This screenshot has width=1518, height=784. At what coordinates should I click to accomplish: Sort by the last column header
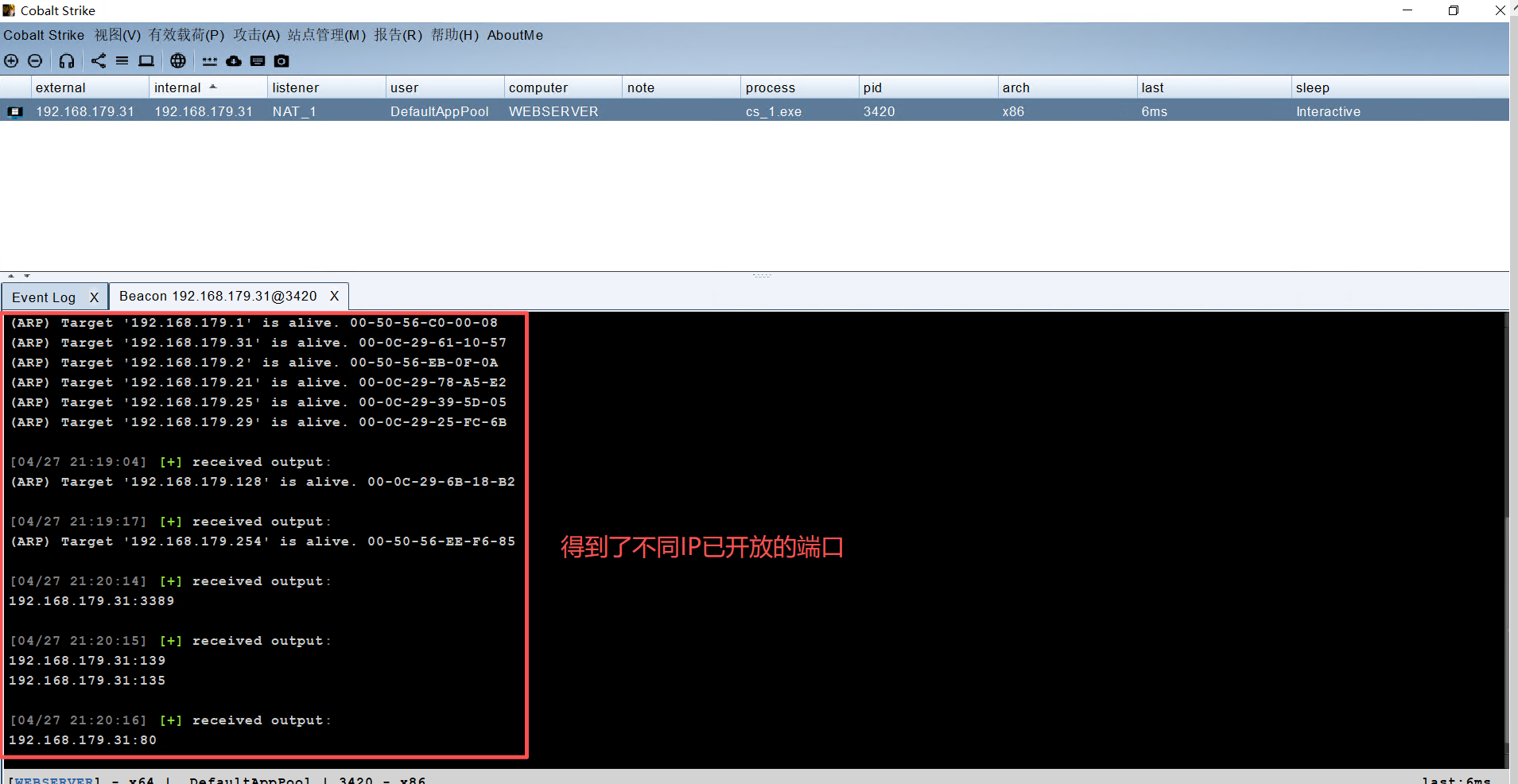tap(1213, 87)
